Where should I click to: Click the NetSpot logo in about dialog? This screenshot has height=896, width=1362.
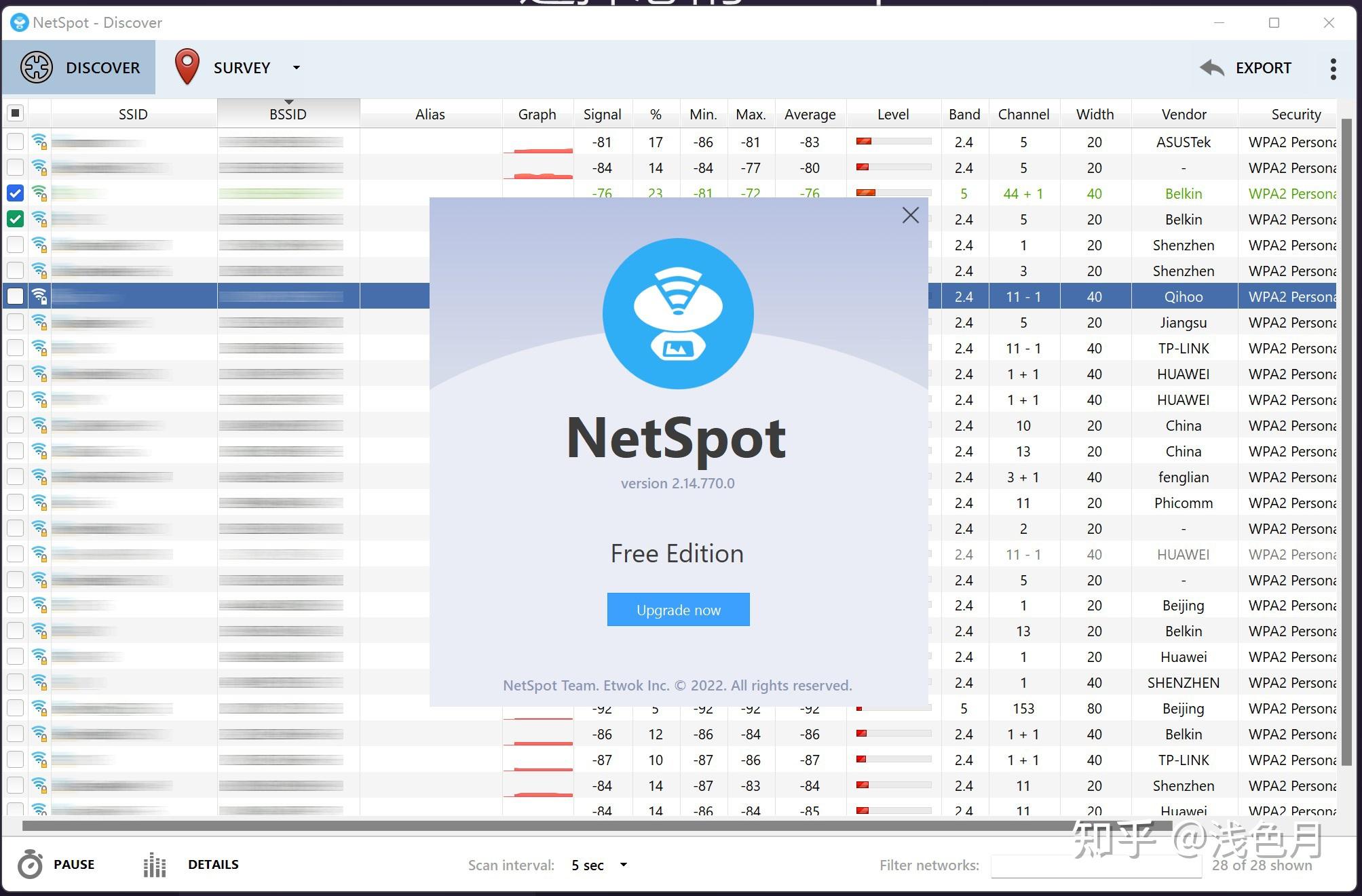[677, 313]
